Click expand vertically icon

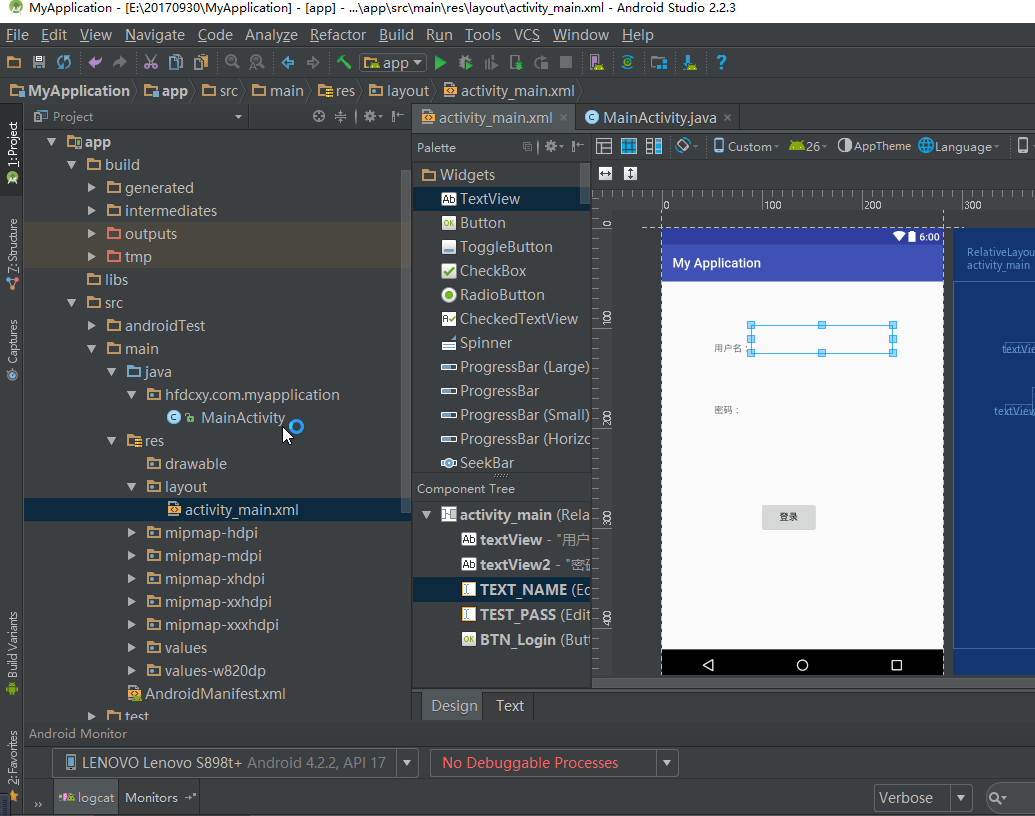(x=630, y=174)
